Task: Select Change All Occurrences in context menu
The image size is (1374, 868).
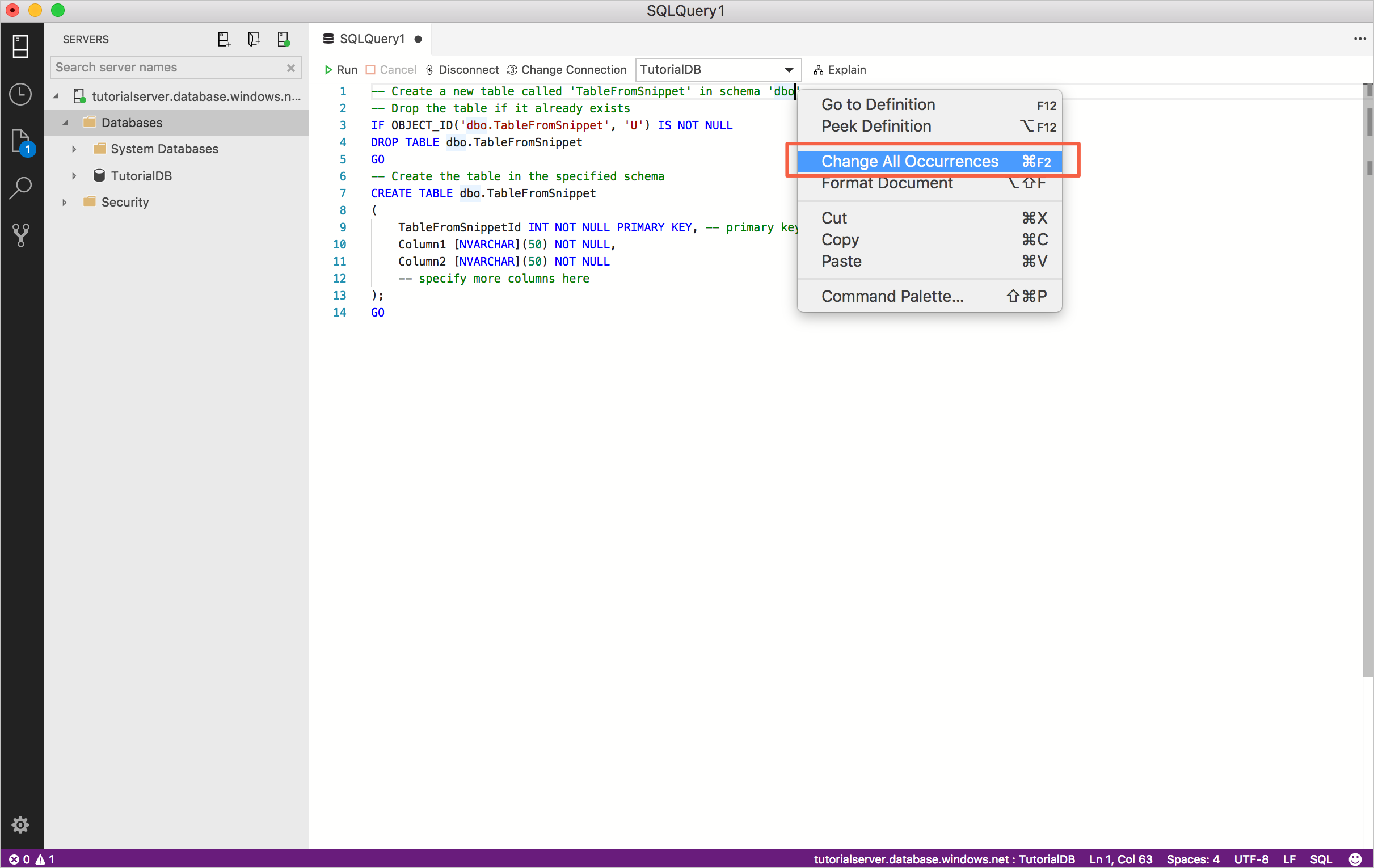Action: click(907, 161)
